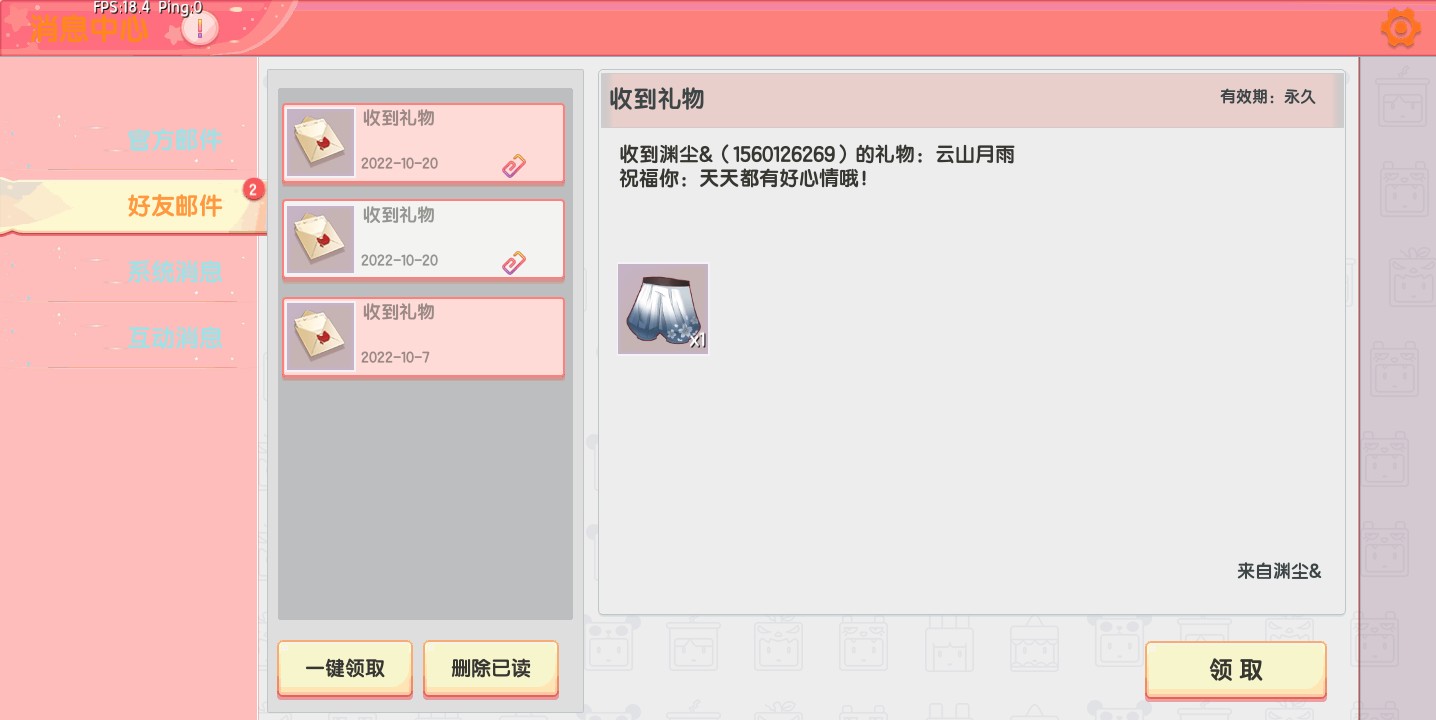Click the envelope icon of the first mail

point(321,142)
